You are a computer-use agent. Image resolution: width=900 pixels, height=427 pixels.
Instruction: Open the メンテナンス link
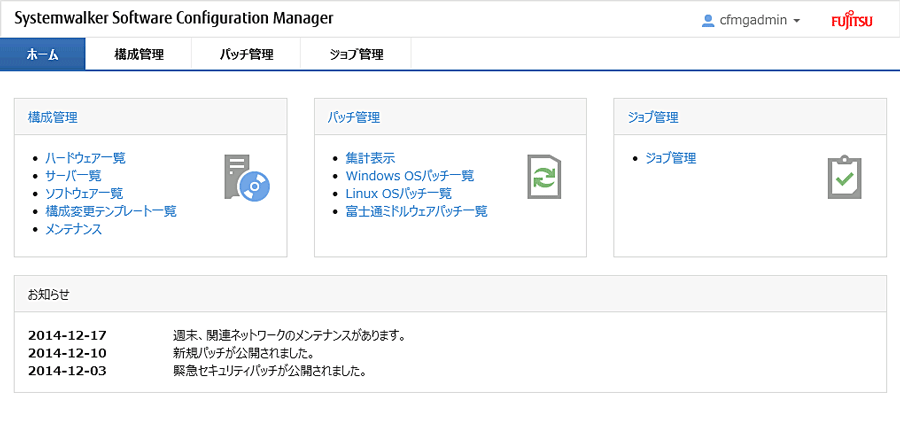coord(73,230)
